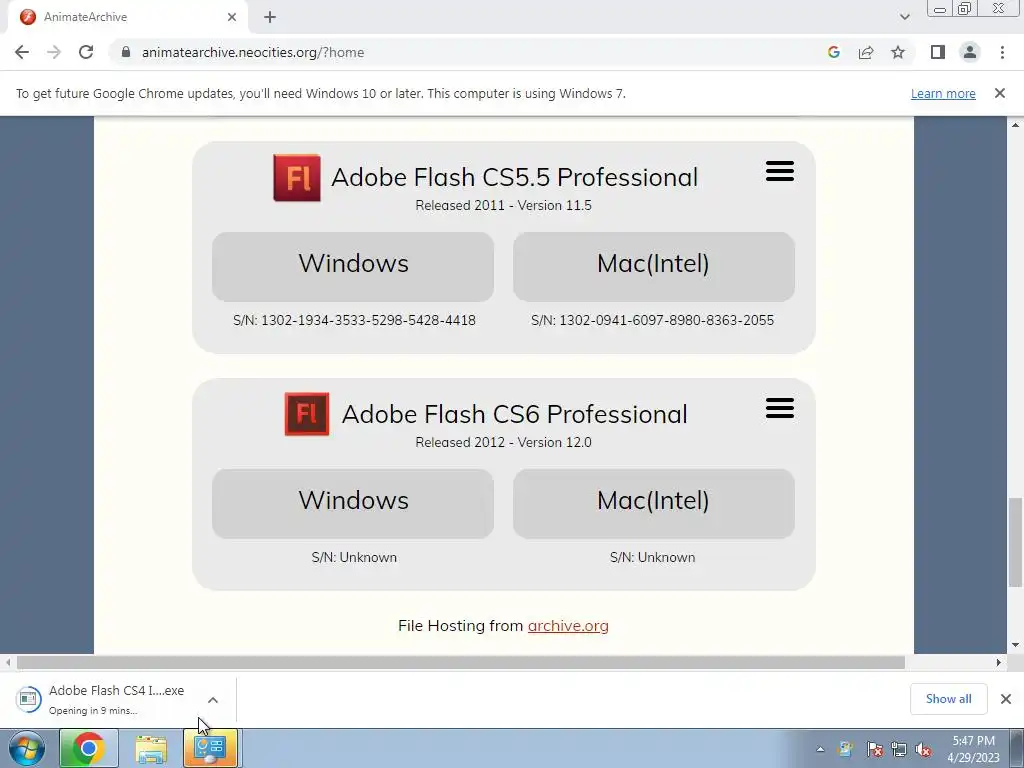Open hamburger menu for Flash CS5.5 Professional
This screenshot has width=1024, height=768.
[780, 171]
